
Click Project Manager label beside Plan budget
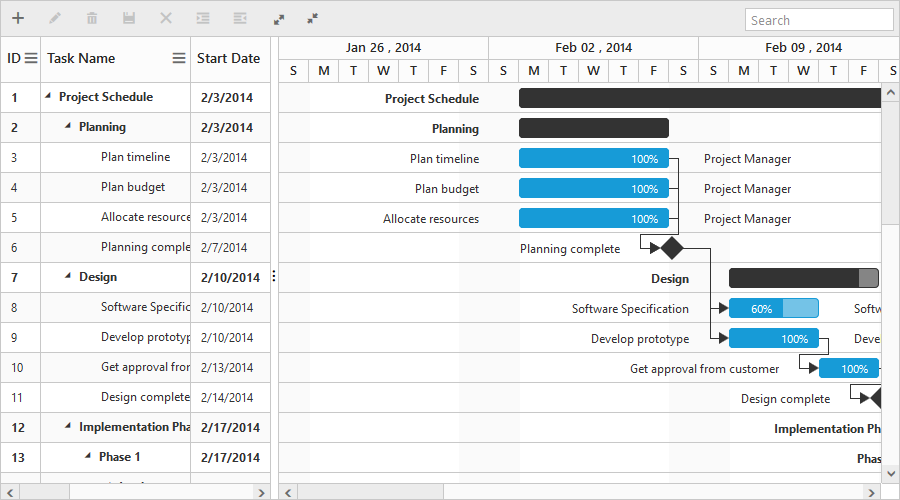(747, 189)
